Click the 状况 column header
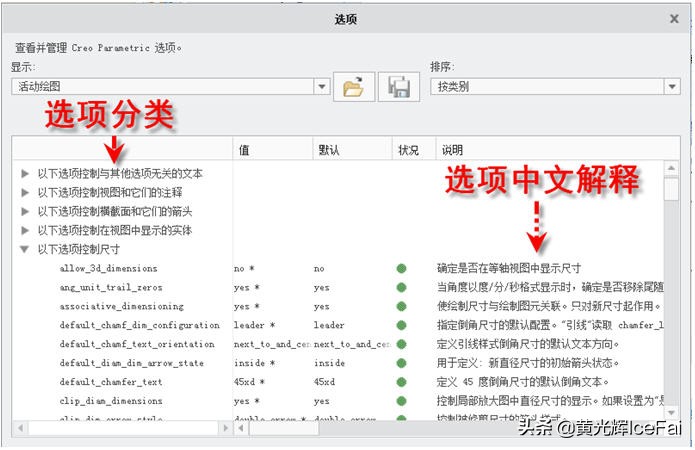Viewport: 695px width, 450px height. tap(414, 150)
